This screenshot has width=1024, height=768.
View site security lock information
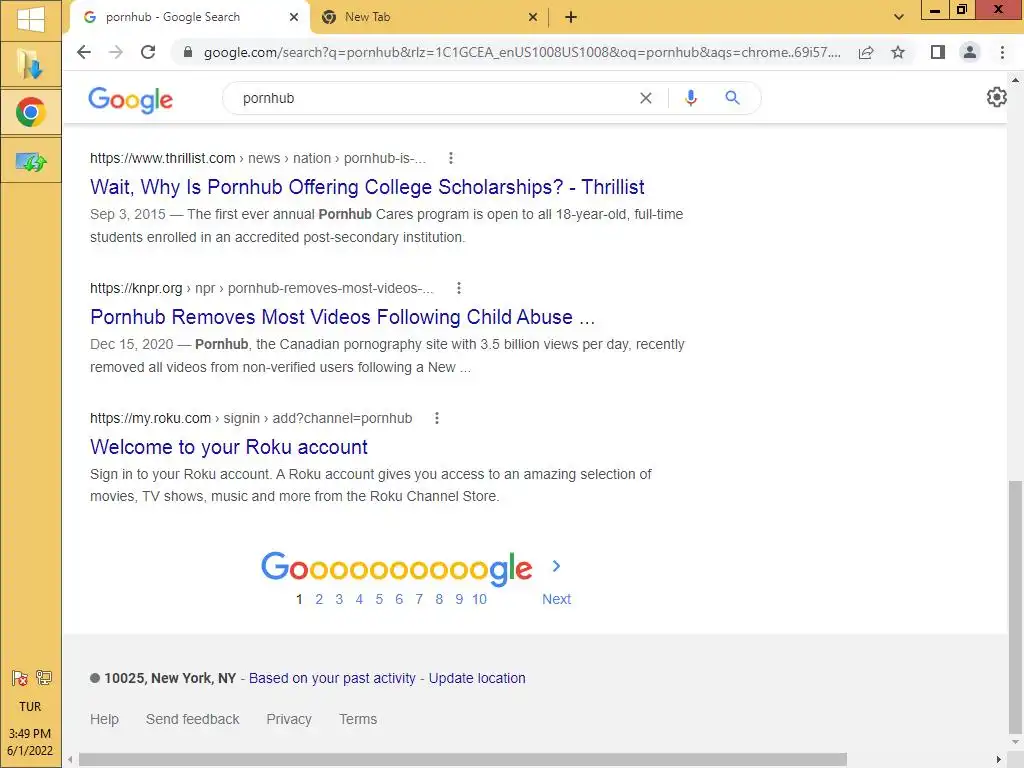point(188,52)
